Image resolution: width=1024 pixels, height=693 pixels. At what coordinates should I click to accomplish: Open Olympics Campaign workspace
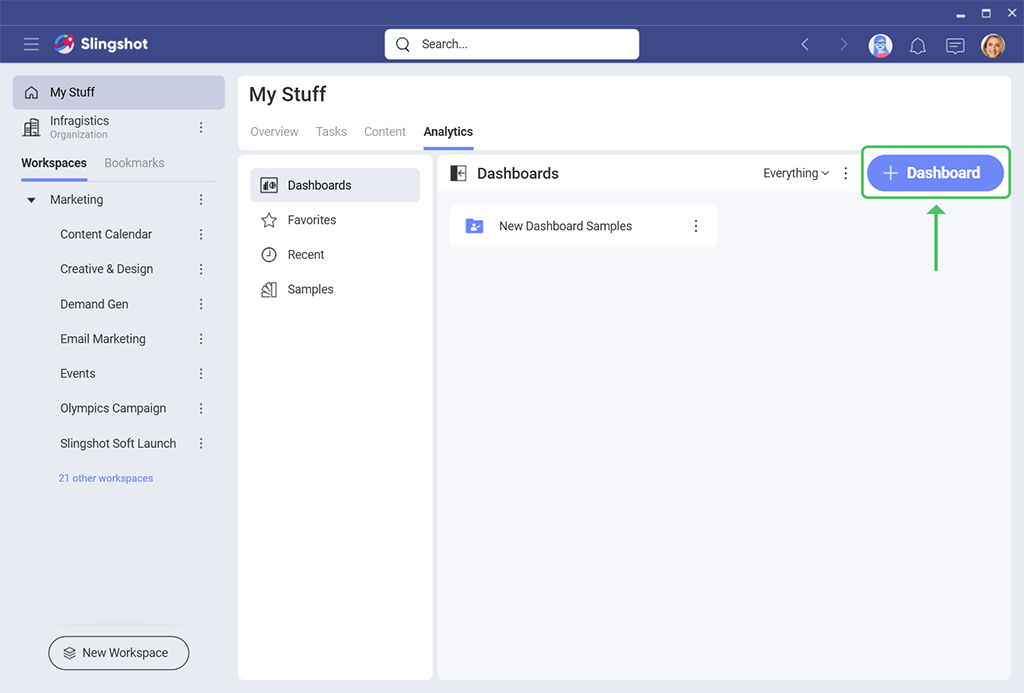(113, 408)
